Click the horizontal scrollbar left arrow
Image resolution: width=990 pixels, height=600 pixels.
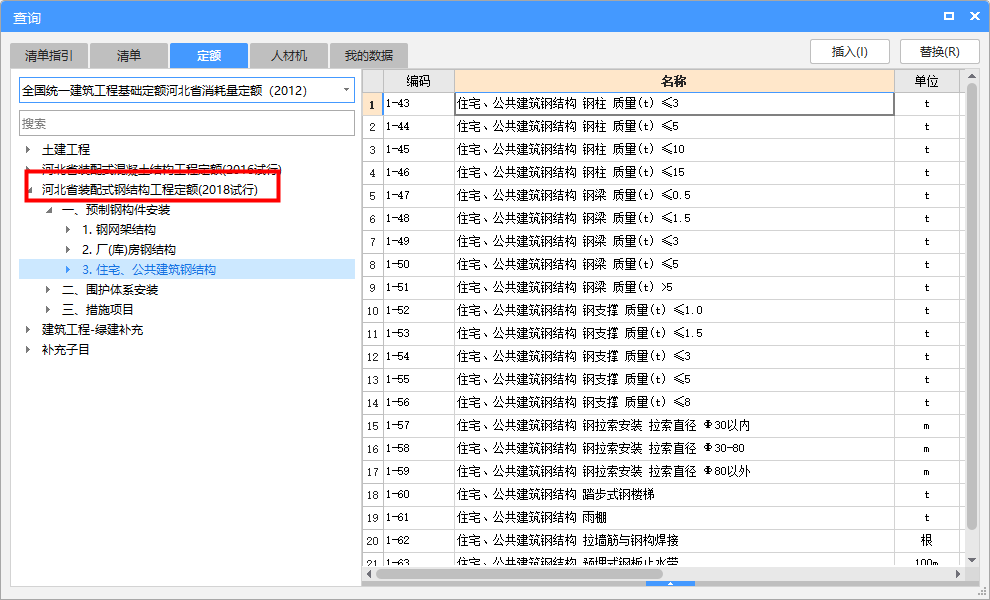(369, 573)
